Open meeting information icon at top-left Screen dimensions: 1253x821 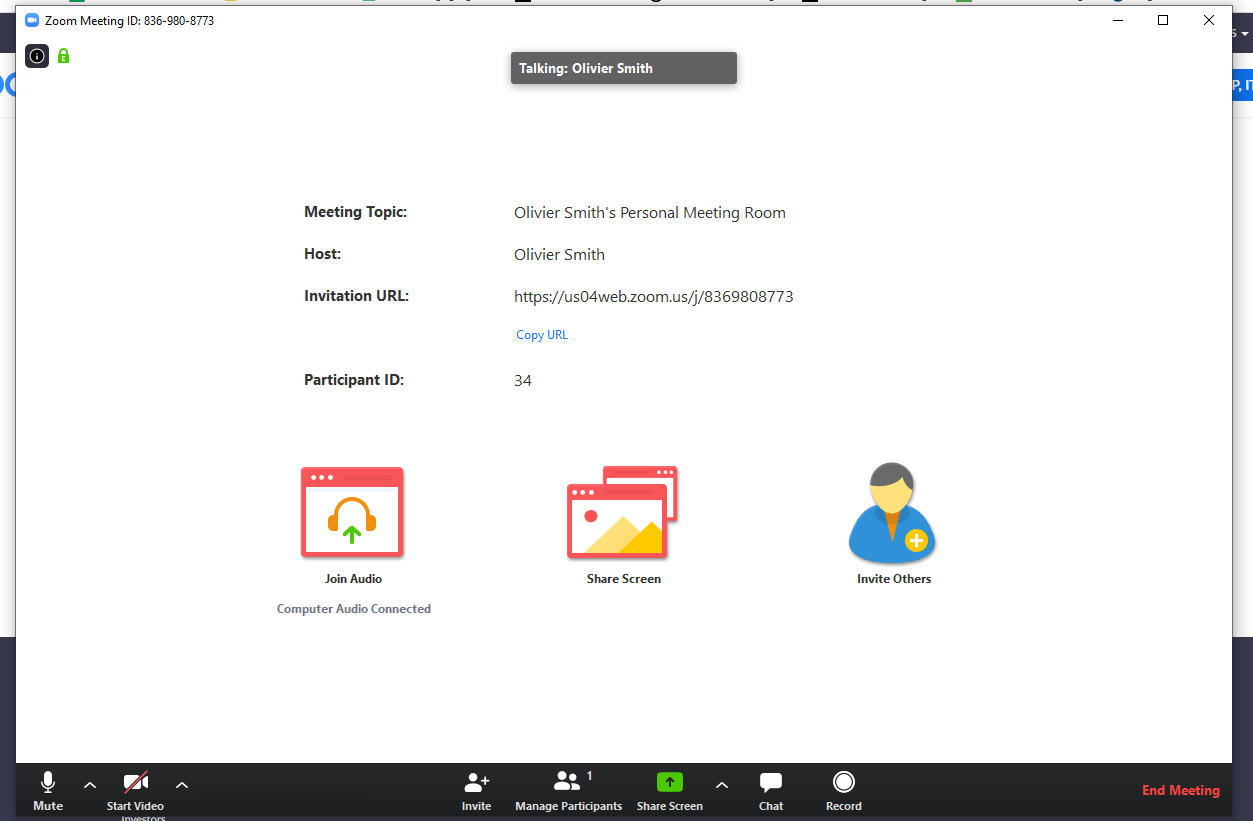[x=37, y=56]
